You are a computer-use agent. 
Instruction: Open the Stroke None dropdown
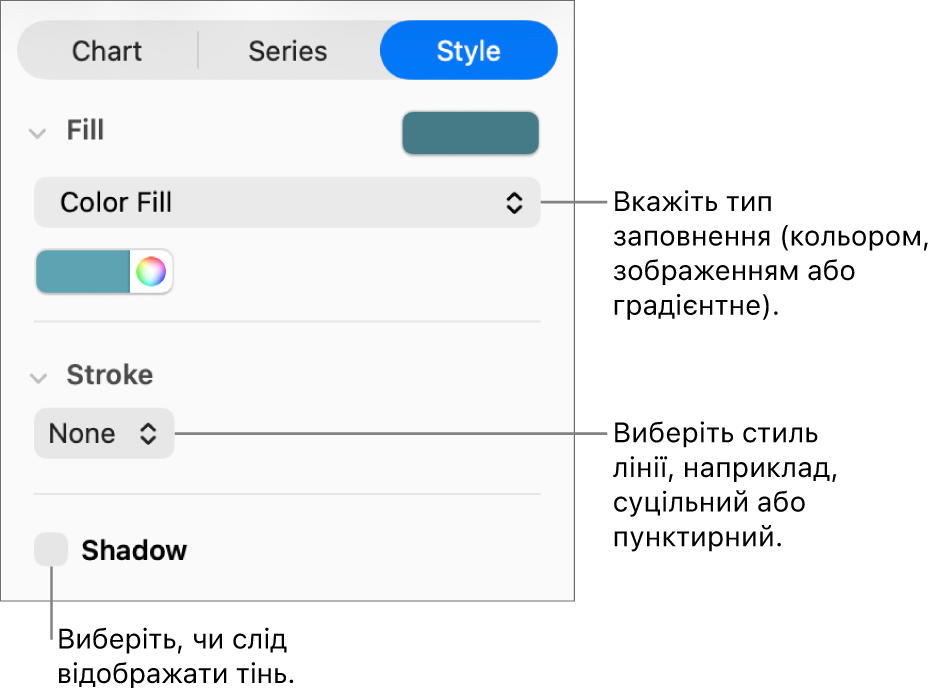point(103,434)
